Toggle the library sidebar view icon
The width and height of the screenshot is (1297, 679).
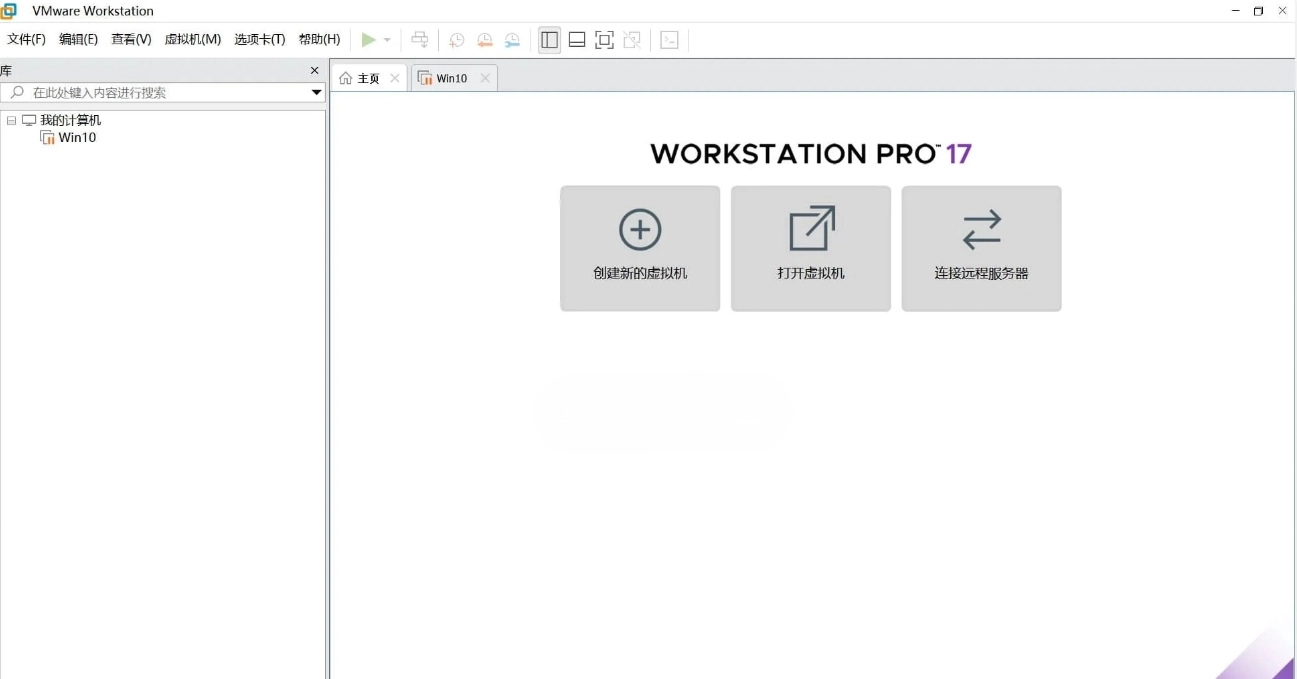tap(549, 40)
